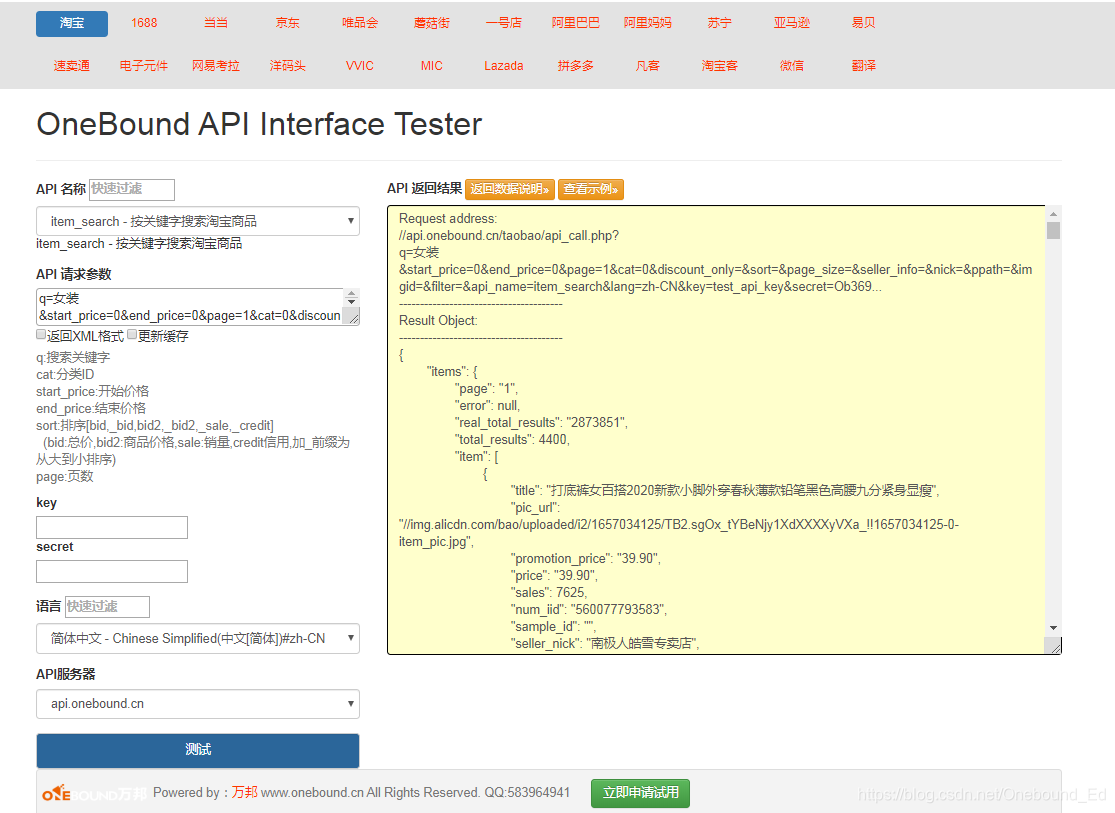The image size is (1115, 813).
Task: Open the 网易考拉 tab
Action: pyautogui.click(x=215, y=66)
